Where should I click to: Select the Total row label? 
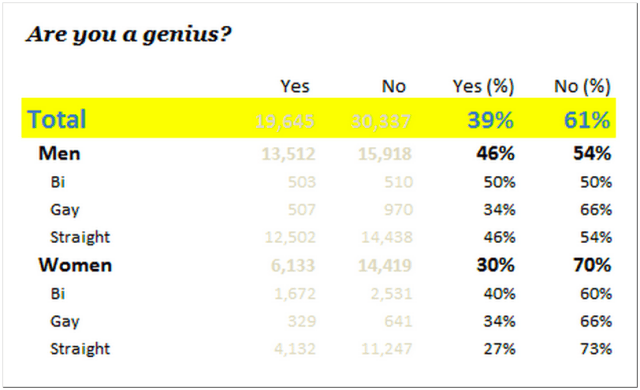point(56,119)
